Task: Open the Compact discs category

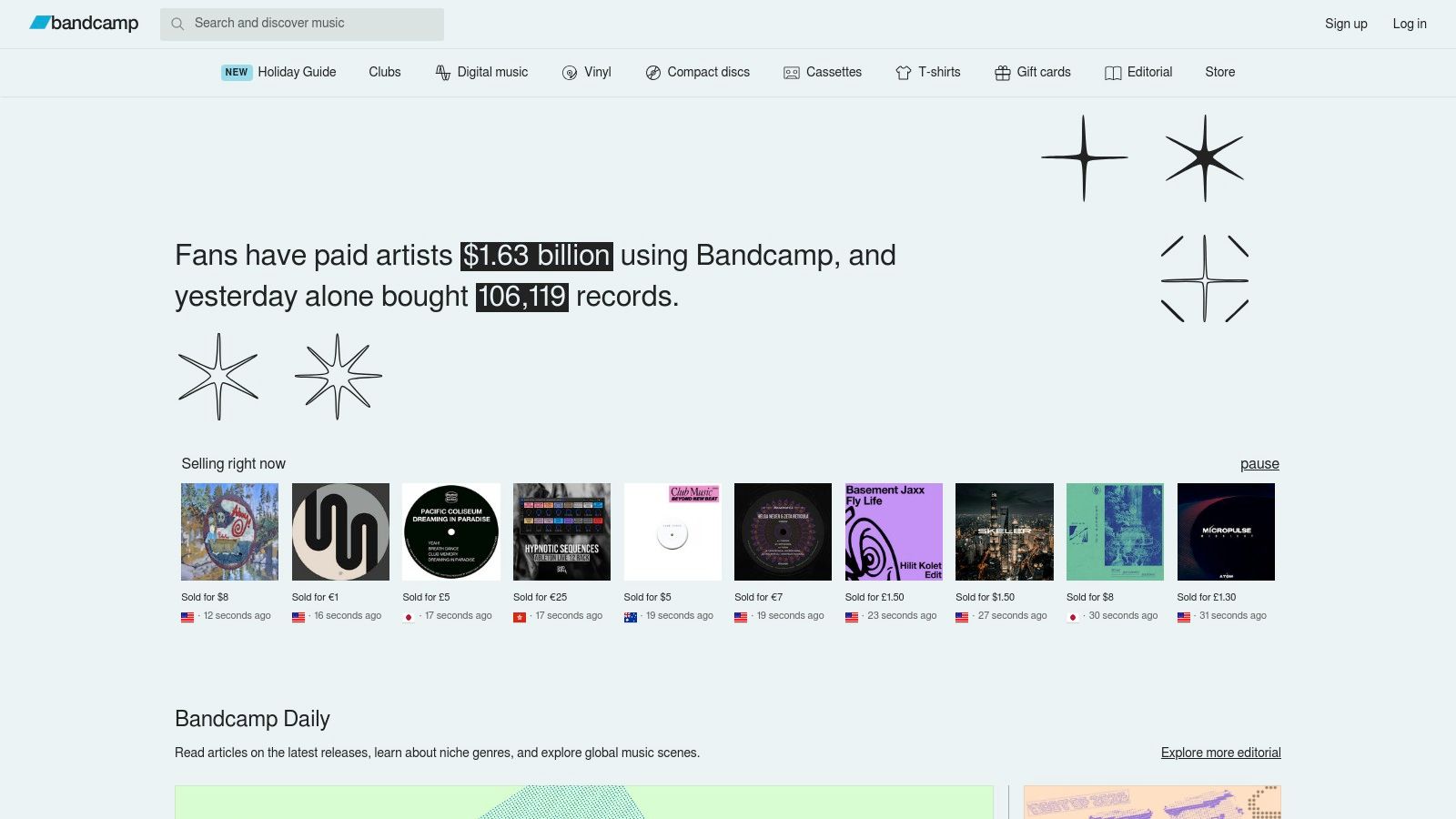Action: [708, 72]
